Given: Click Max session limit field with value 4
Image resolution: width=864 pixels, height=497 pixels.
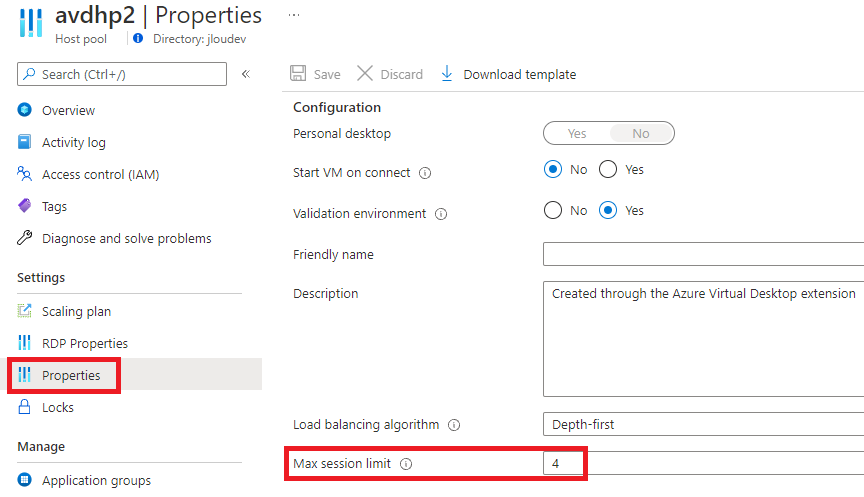Looking at the screenshot, I should [x=703, y=463].
